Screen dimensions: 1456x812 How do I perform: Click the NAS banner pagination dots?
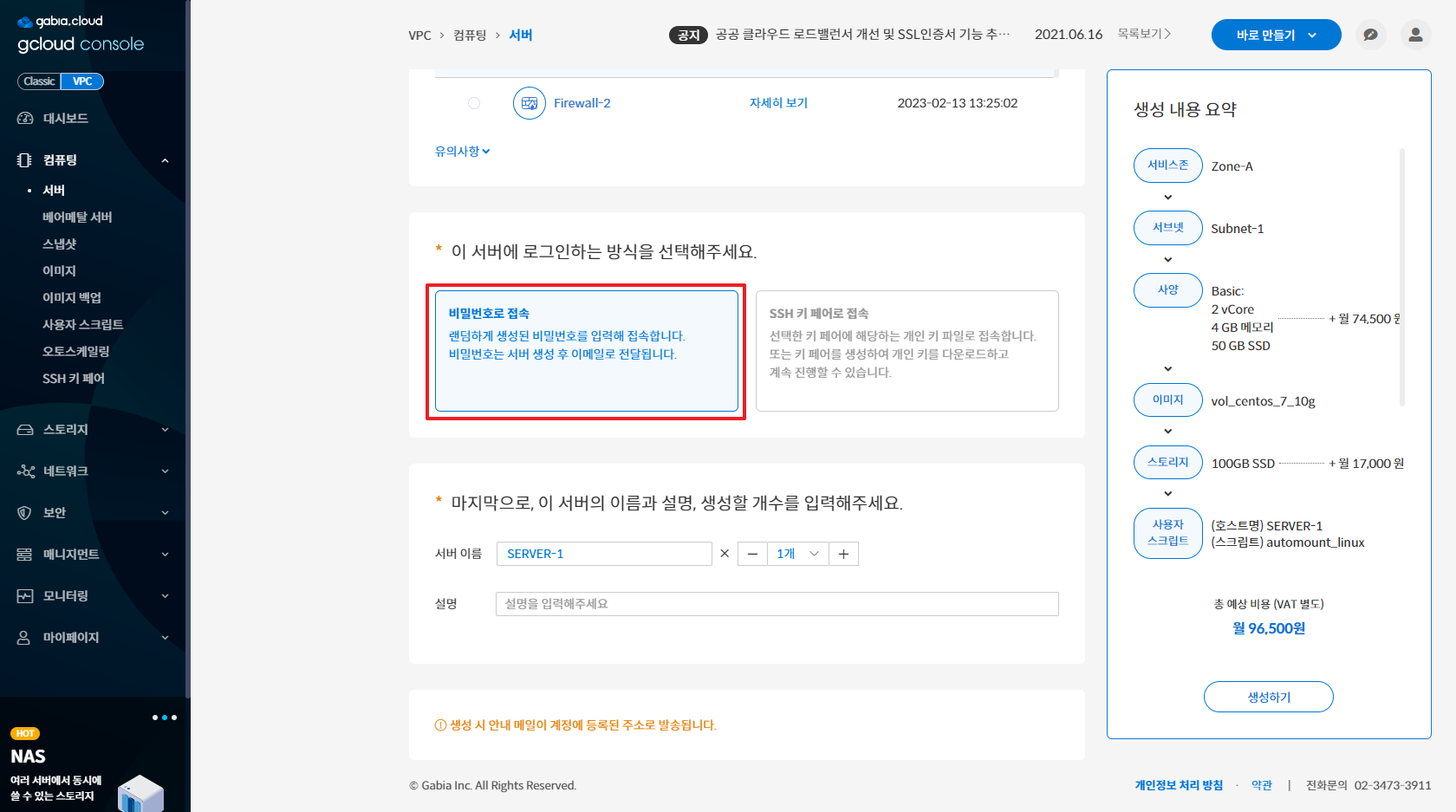point(165,718)
